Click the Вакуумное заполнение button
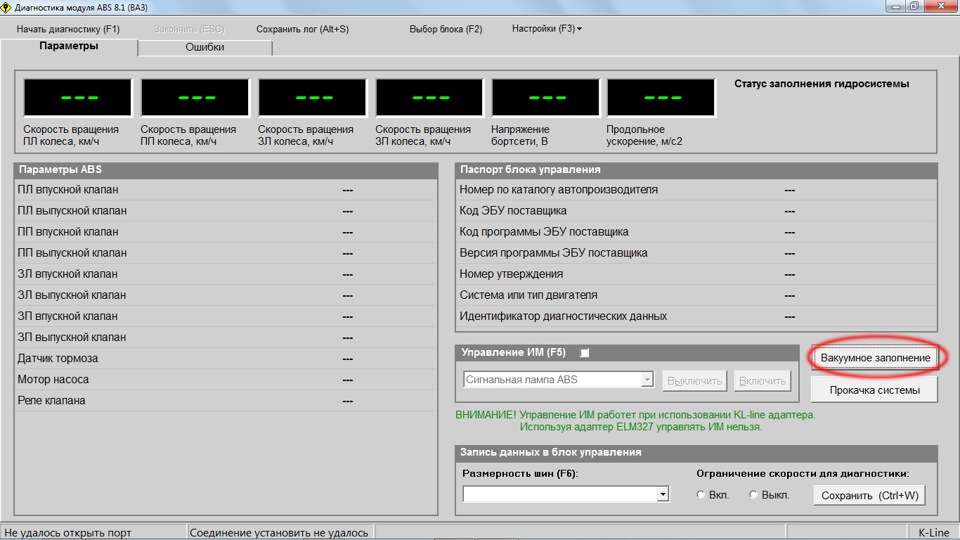960x540 pixels. point(875,358)
